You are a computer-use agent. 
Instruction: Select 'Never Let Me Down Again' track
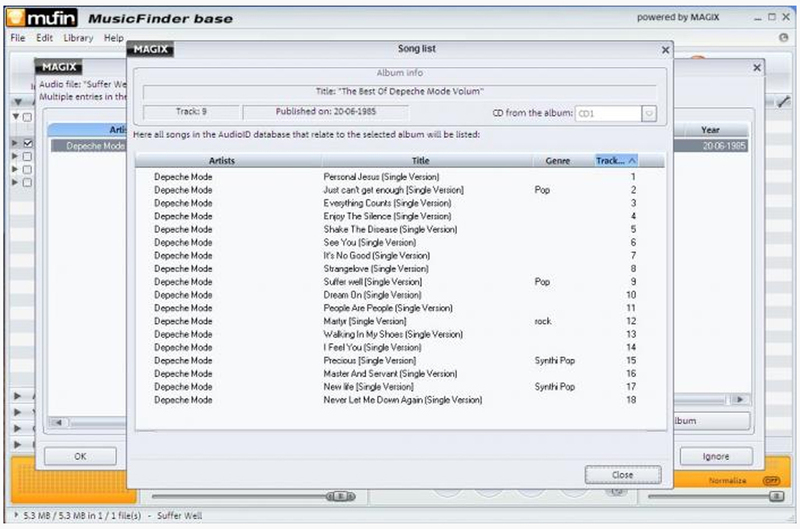click(x=400, y=400)
